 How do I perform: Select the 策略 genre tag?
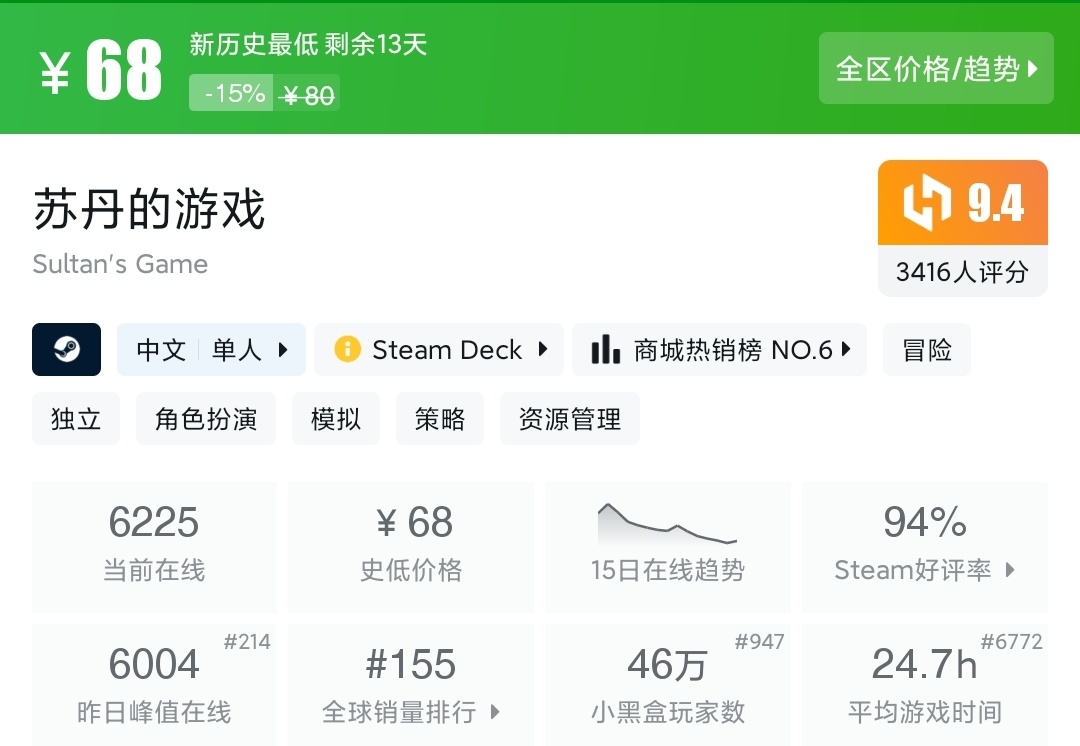440,418
